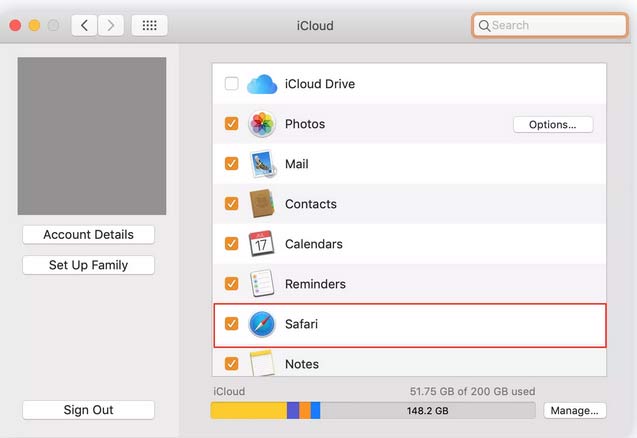Screen dimensions: 637x438
Task: Click the Safari label
Action: click(301, 324)
